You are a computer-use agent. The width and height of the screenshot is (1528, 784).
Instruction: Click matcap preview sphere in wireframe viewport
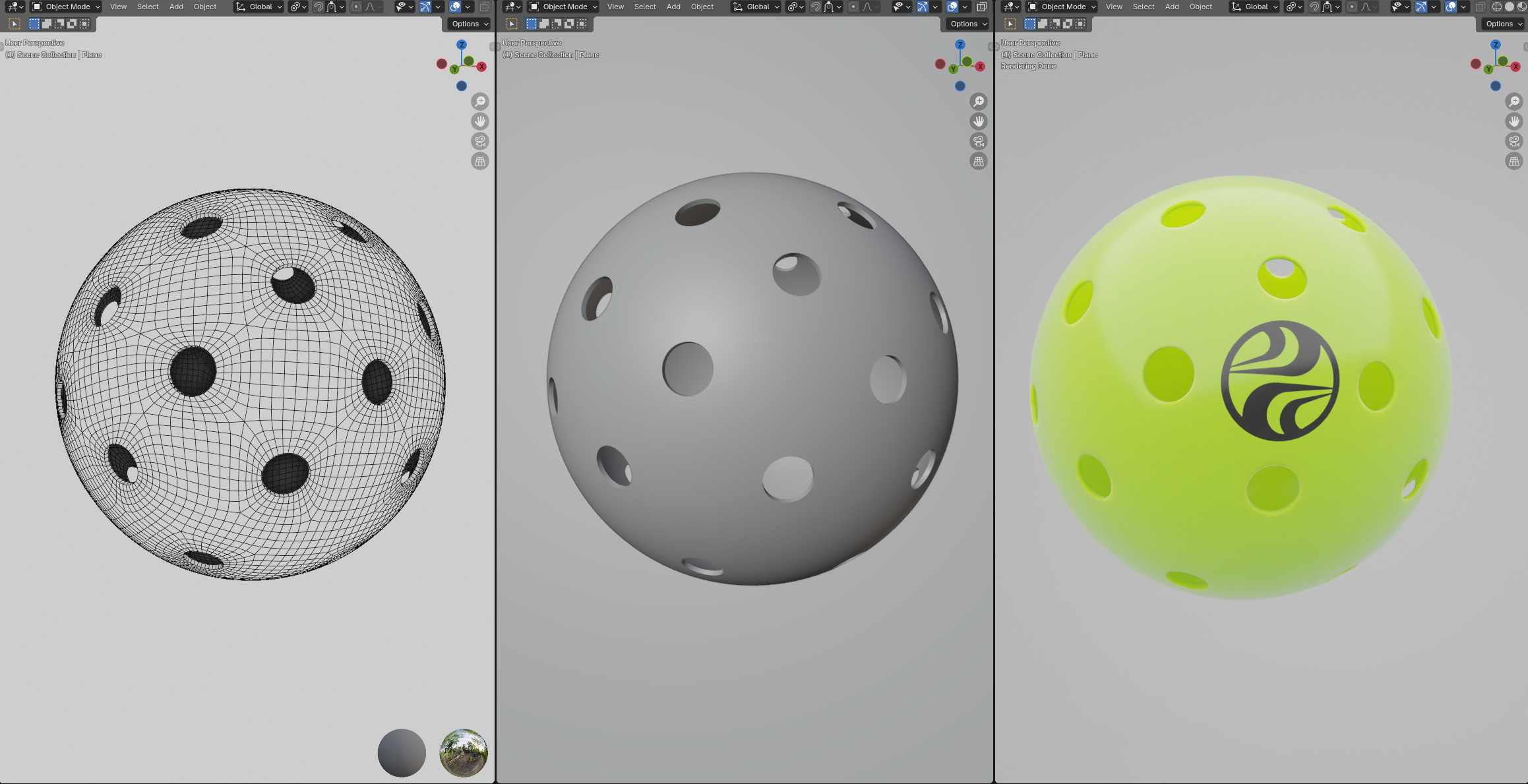402,753
